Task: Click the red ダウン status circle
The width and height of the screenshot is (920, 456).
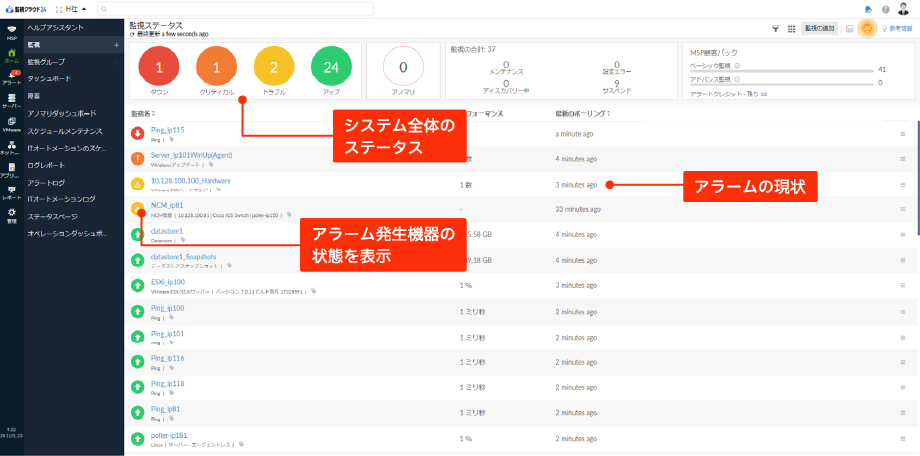Action: pyautogui.click(x=159, y=67)
